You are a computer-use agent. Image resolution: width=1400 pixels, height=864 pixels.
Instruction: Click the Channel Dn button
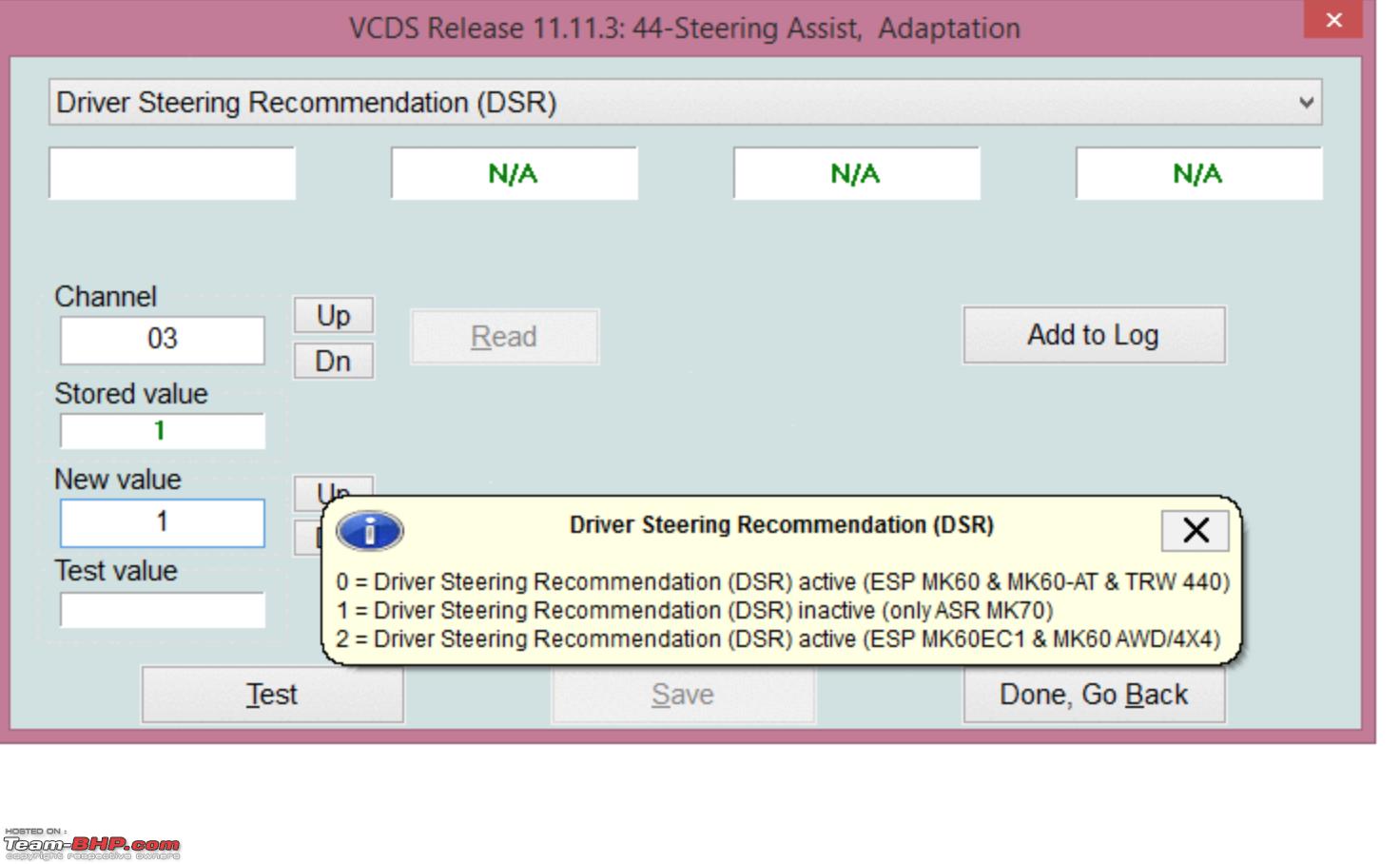click(x=333, y=361)
